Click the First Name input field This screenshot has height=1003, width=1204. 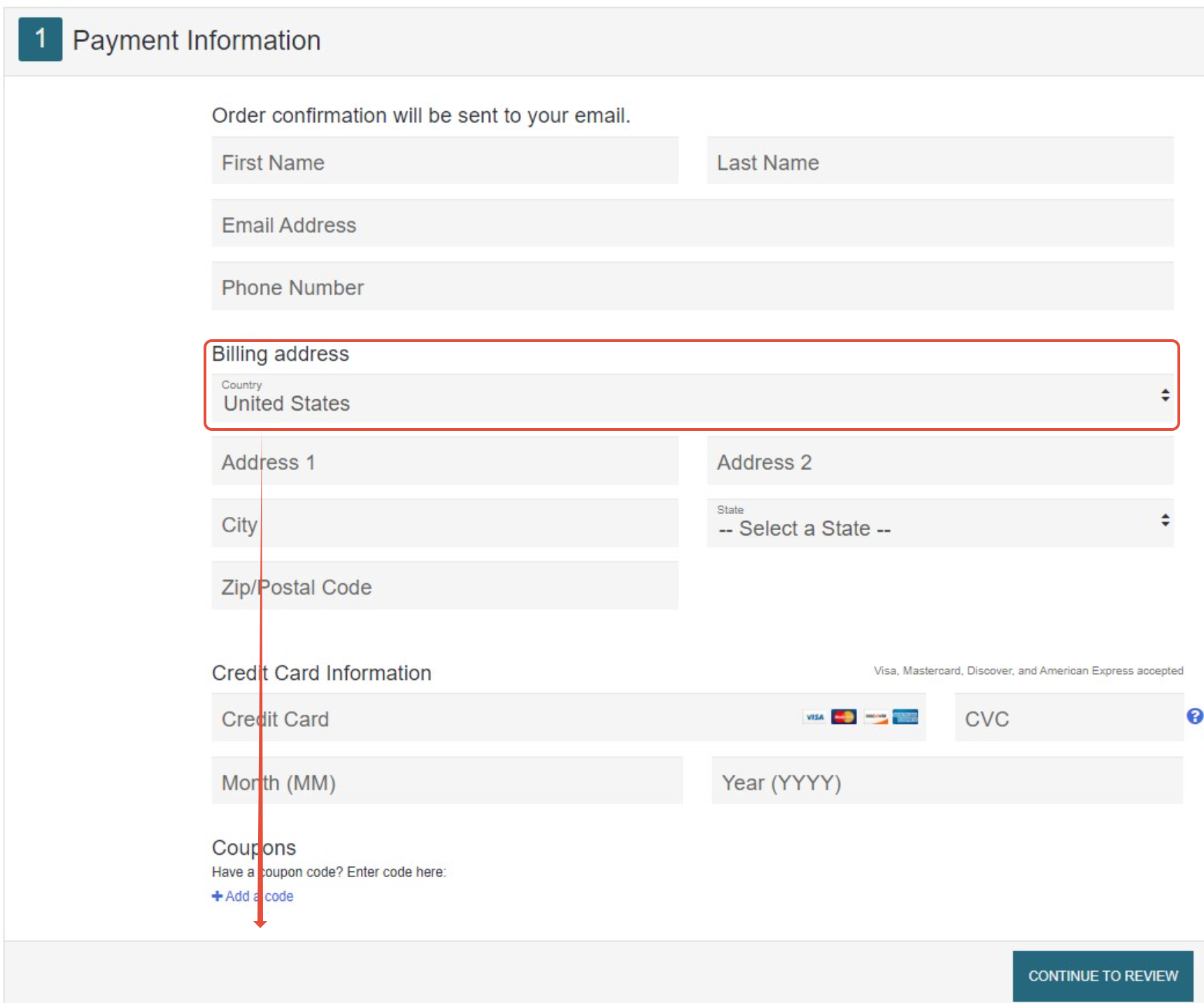point(444,161)
